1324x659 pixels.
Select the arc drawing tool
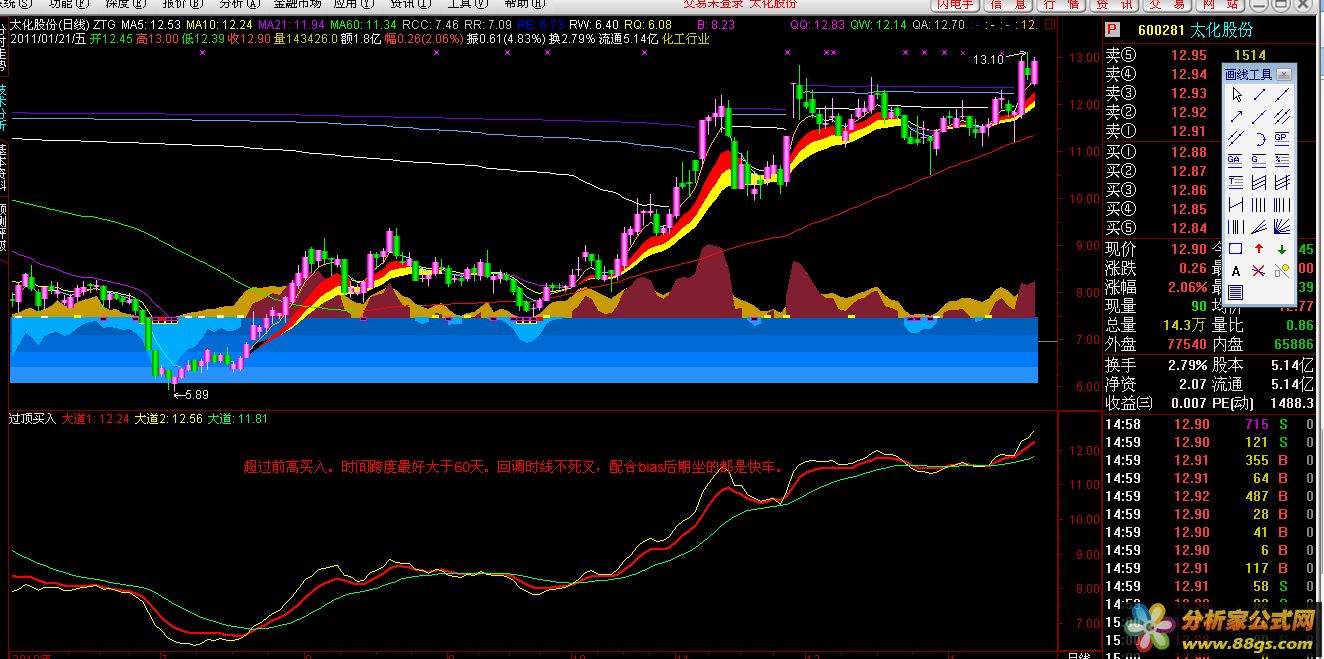(x=1259, y=138)
